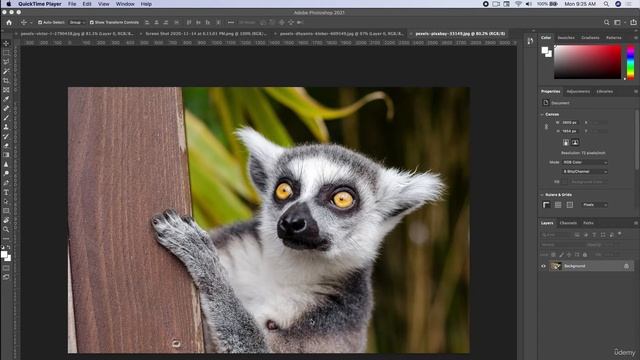Select the Spot Healing Brush tool

click(x=6, y=109)
